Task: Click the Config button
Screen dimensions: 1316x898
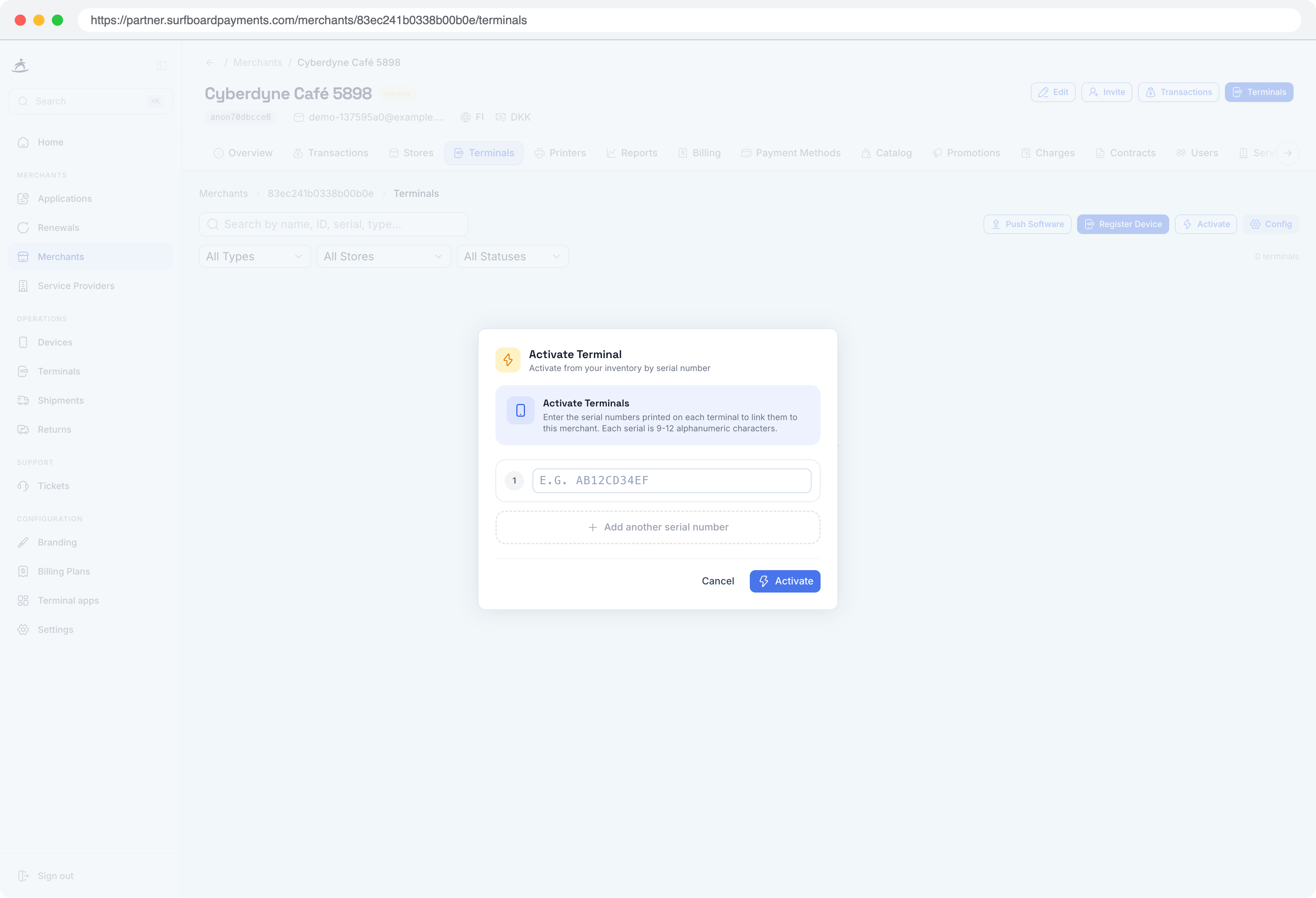Action: [1271, 224]
